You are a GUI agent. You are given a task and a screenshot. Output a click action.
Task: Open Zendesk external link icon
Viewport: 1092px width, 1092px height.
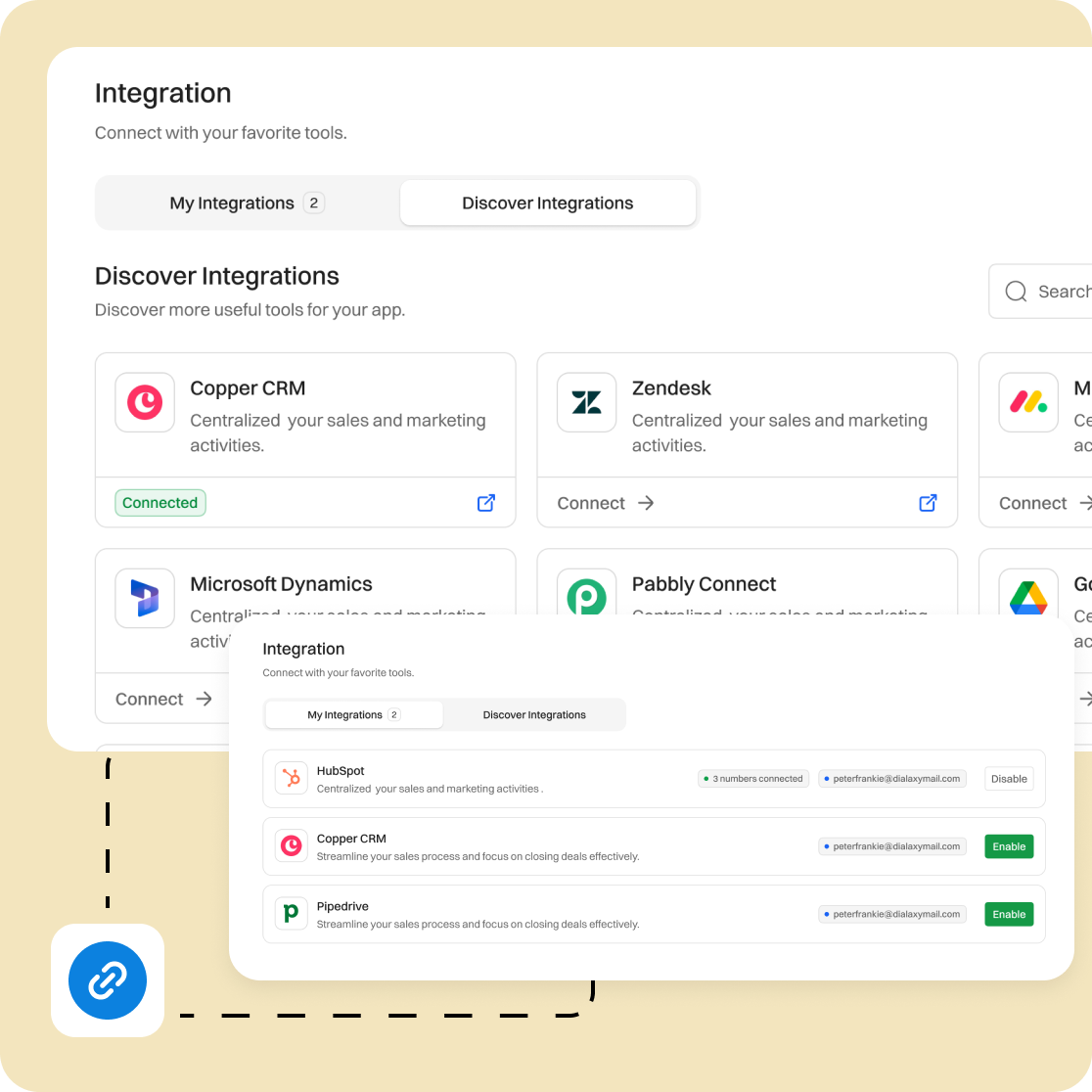click(x=929, y=503)
